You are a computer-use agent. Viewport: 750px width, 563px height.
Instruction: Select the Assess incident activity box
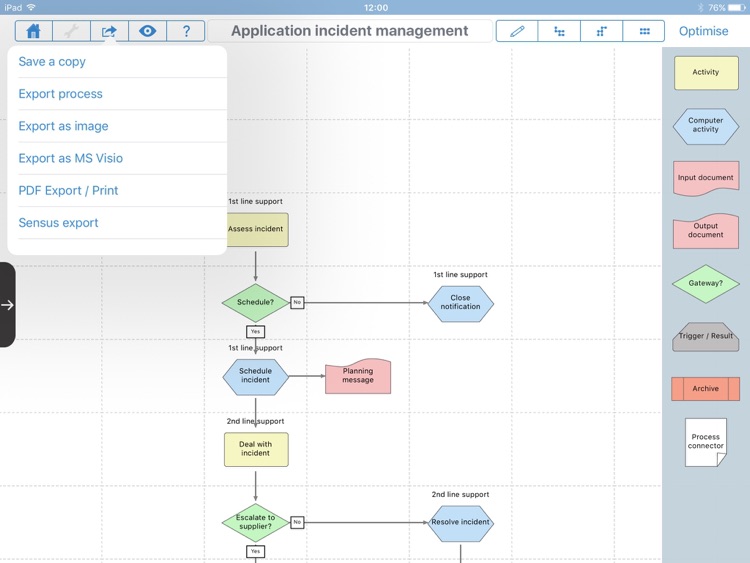pos(257,230)
